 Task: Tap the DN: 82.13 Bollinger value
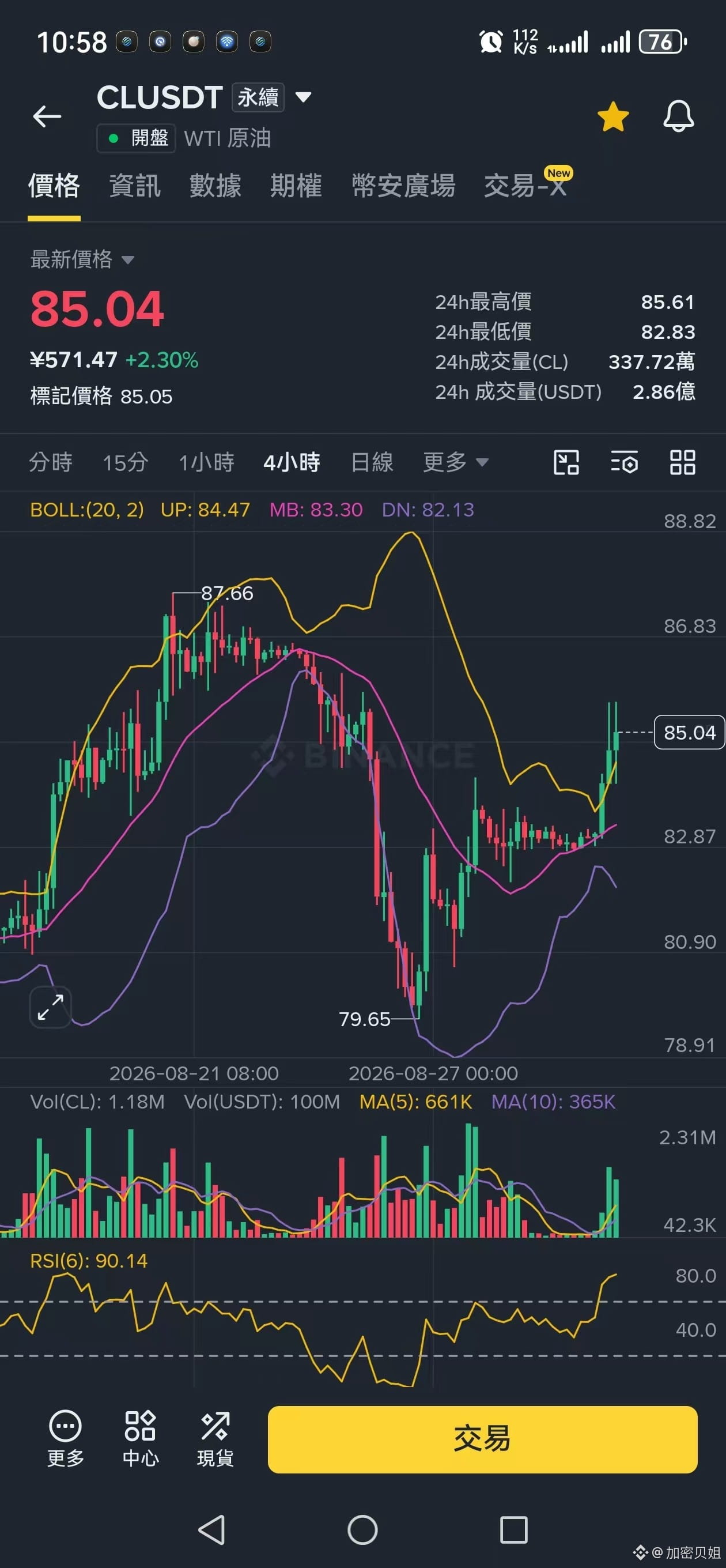pos(428,510)
